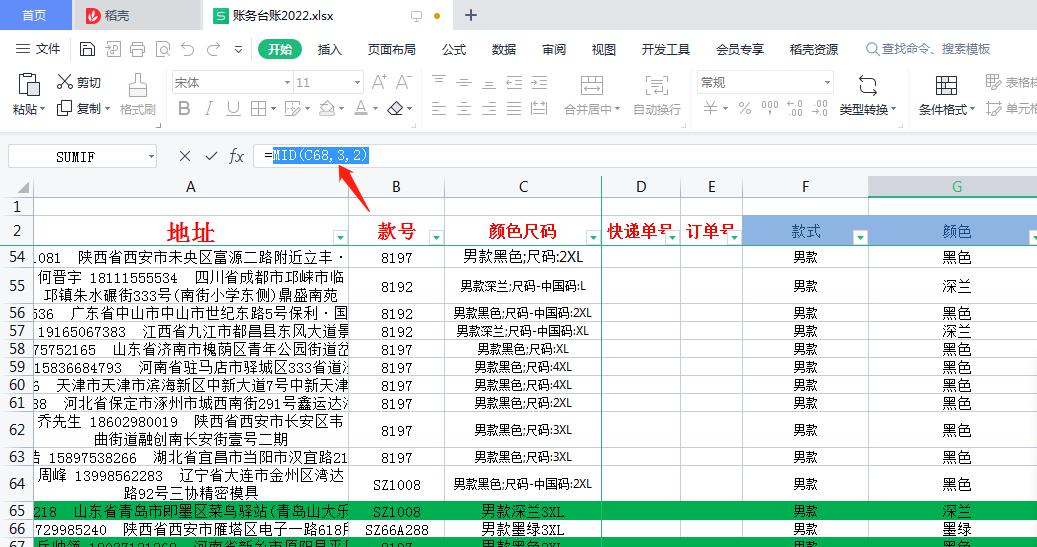Open the filter dropdown on 颜色尺码 header
The width and height of the screenshot is (1037, 547).
(593, 237)
